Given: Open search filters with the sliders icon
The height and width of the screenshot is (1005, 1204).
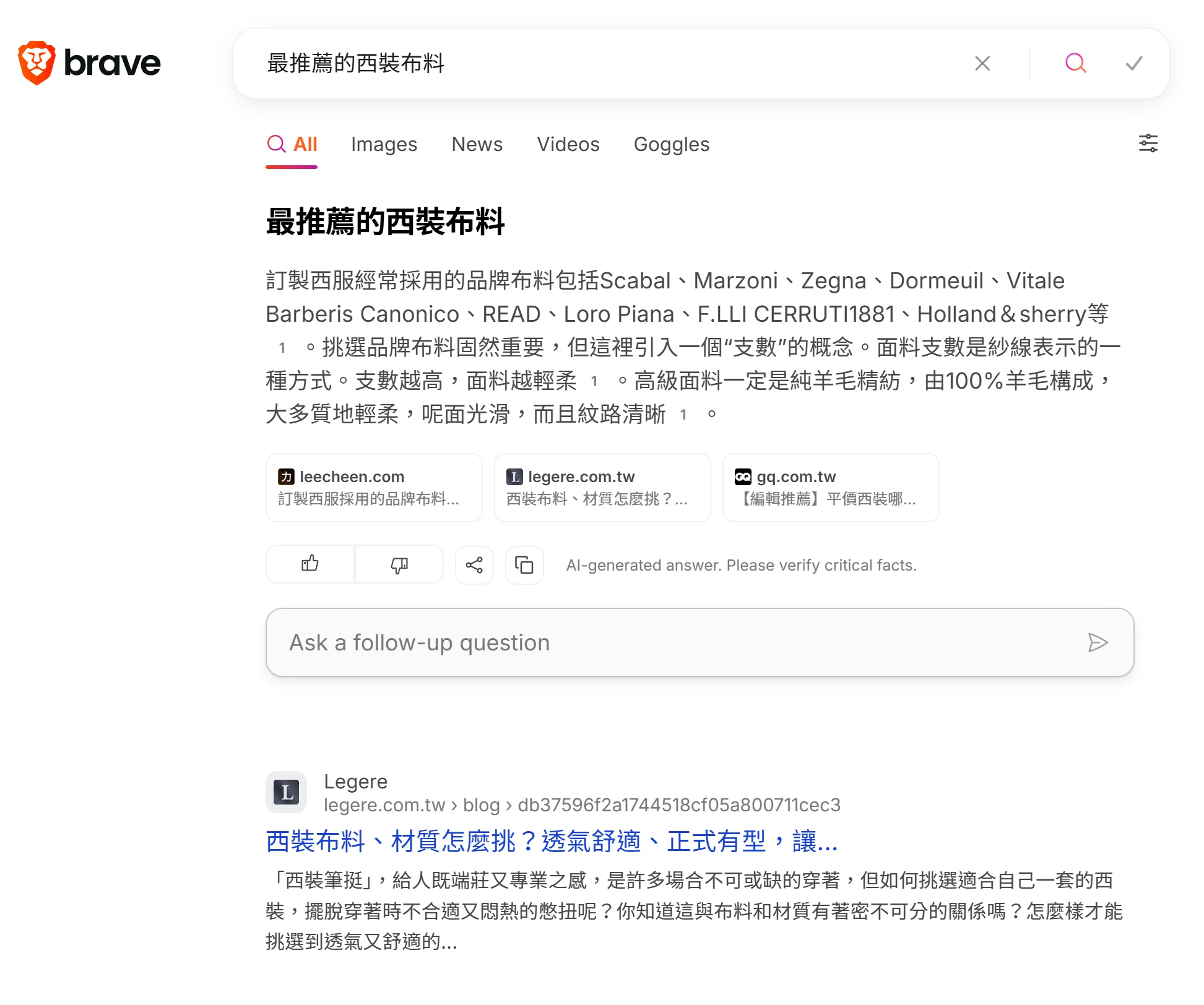Looking at the screenshot, I should click(x=1149, y=143).
